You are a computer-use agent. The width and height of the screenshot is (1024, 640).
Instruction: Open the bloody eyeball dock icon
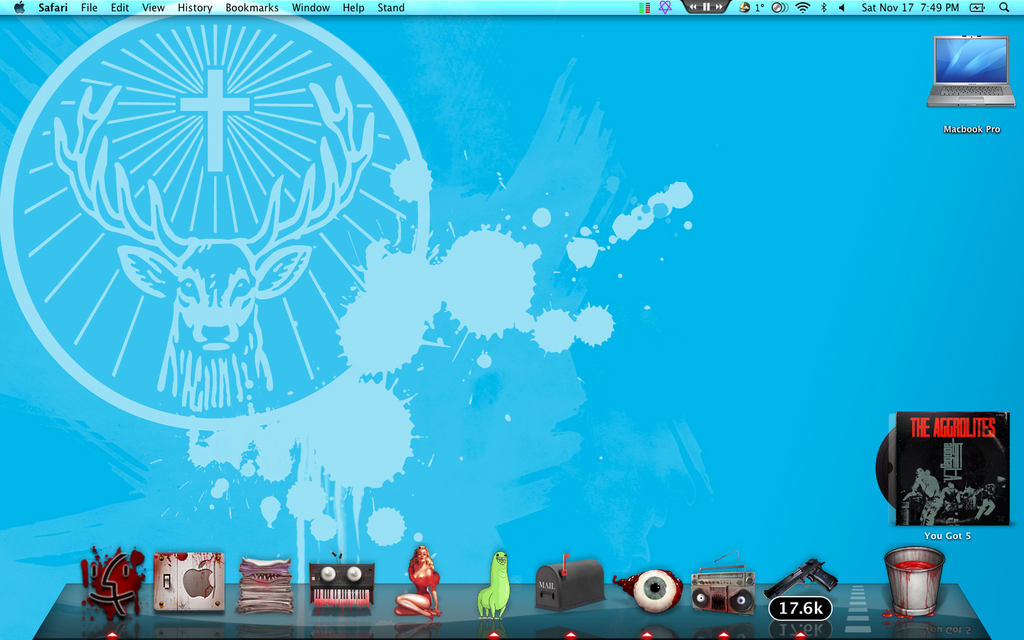647,590
